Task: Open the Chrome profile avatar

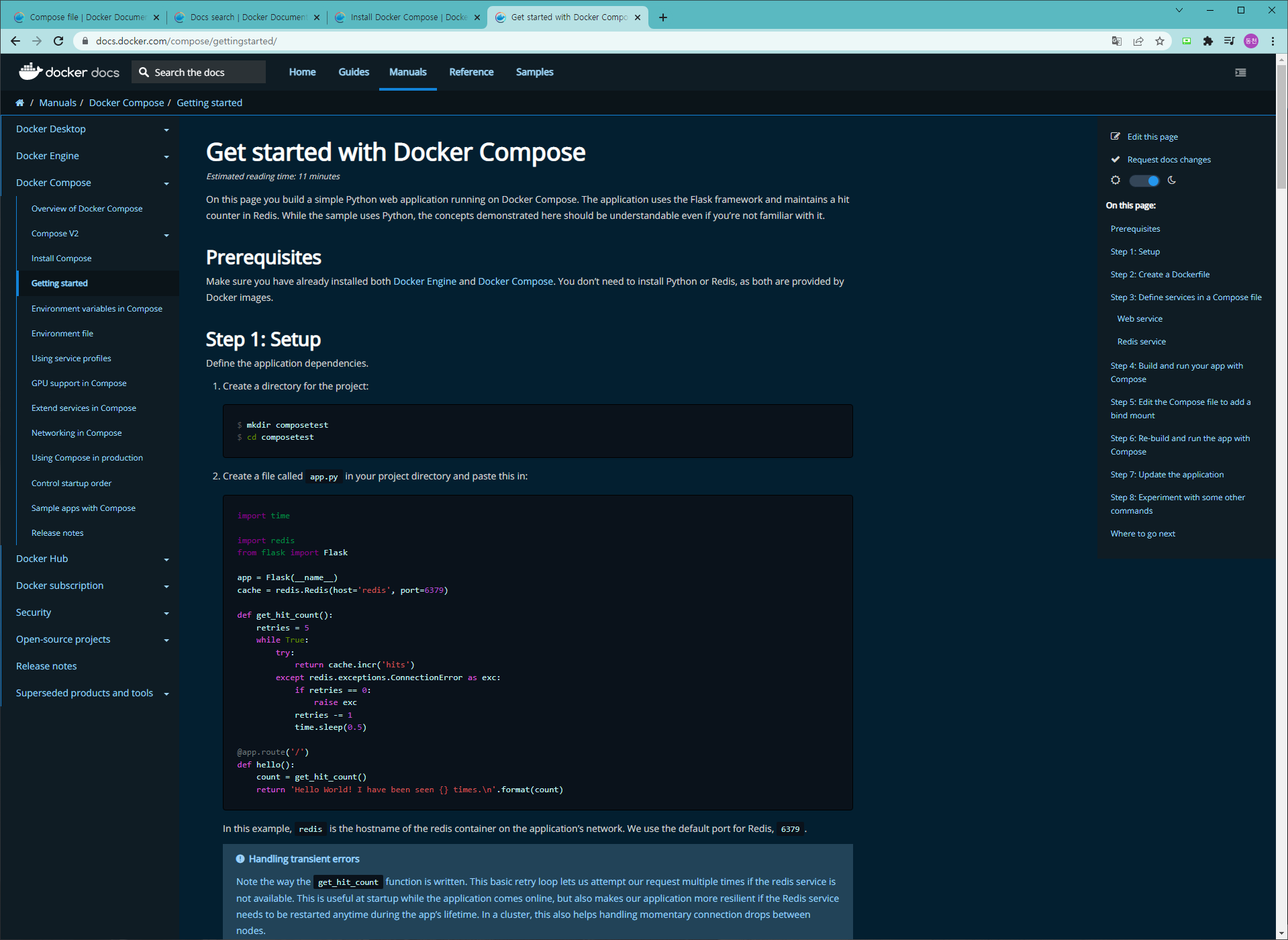Action: pyautogui.click(x=1251, y=41)
